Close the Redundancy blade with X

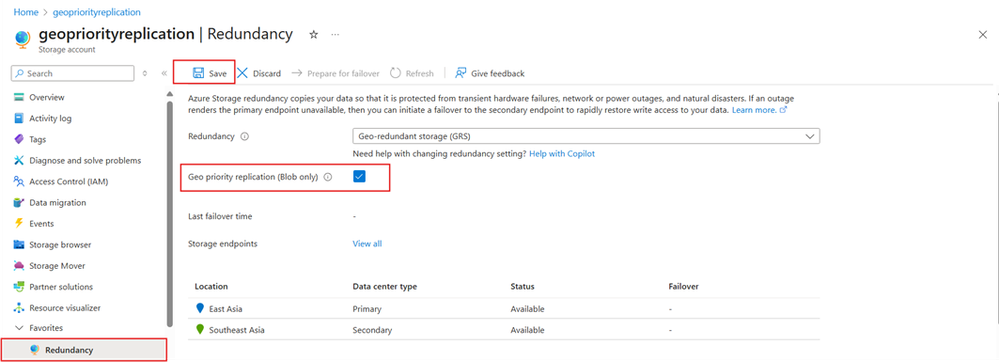click(x=982, y=35)
